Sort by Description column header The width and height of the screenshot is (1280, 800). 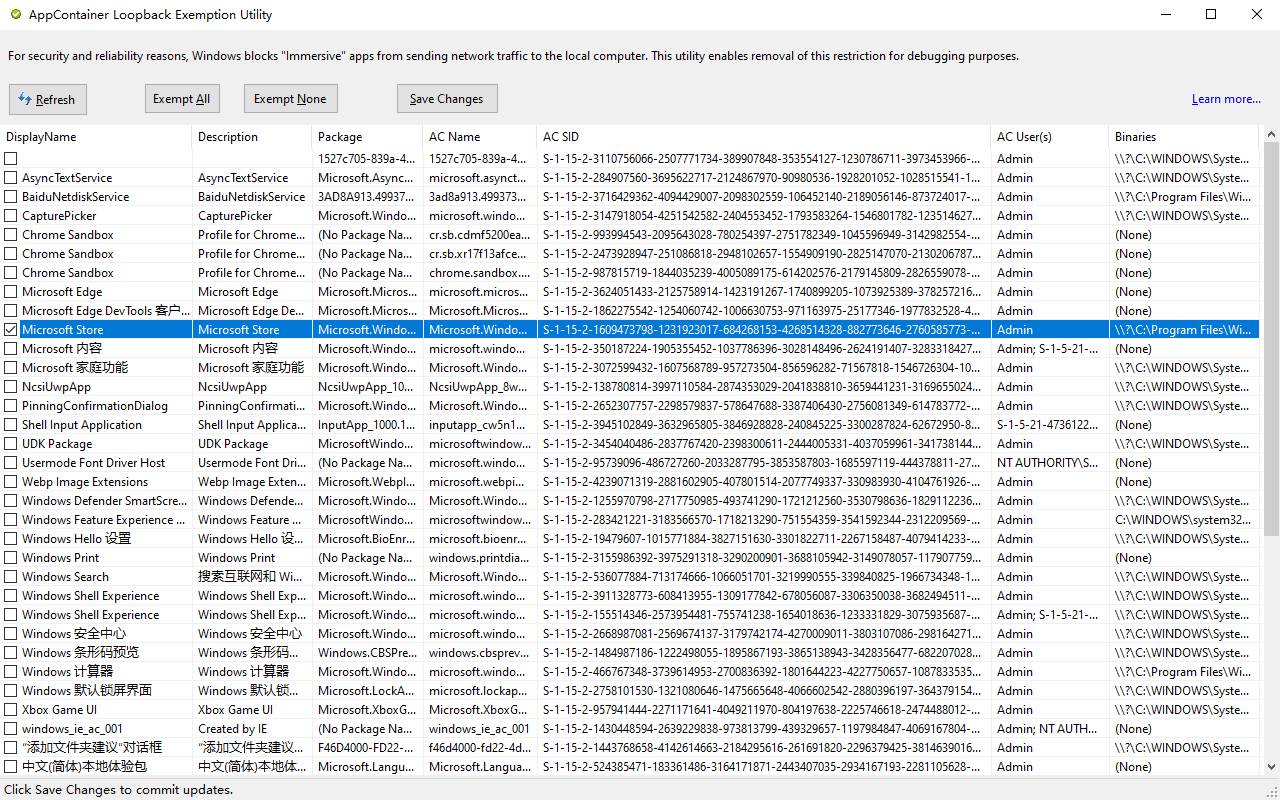click(252, 137)
